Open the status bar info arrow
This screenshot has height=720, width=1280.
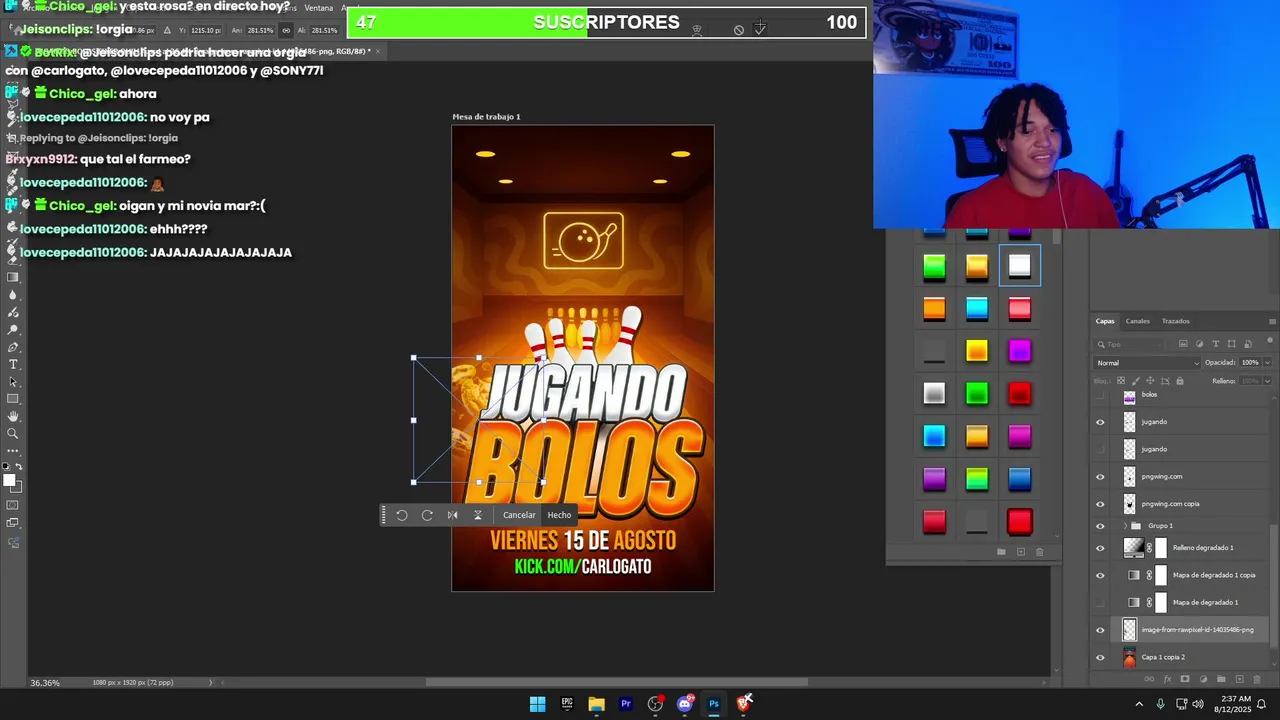[x=210, y=683]
